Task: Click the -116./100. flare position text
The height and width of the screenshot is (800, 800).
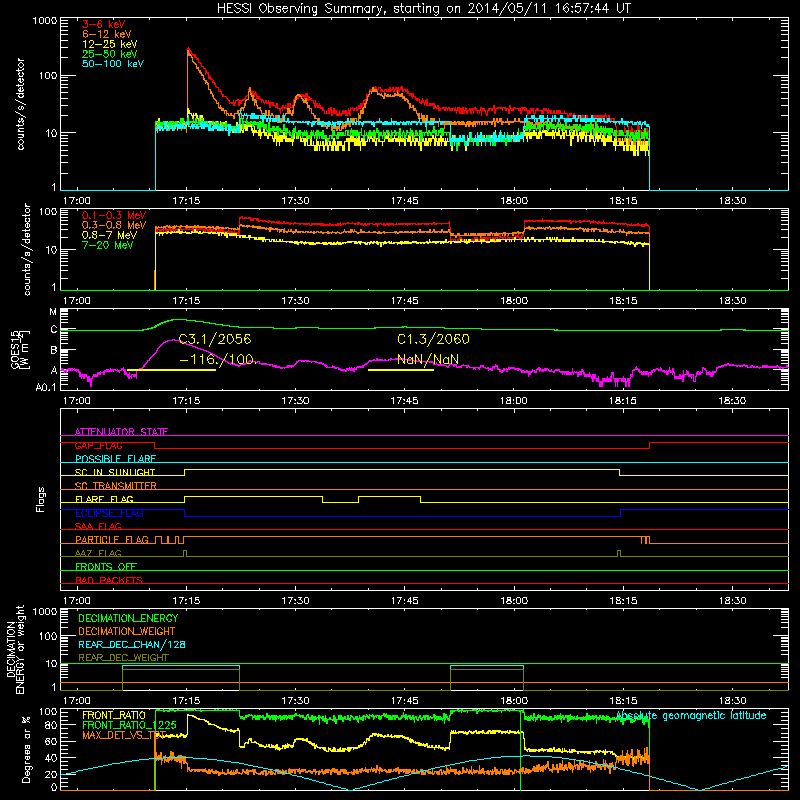Action: (x=217, y=359)
